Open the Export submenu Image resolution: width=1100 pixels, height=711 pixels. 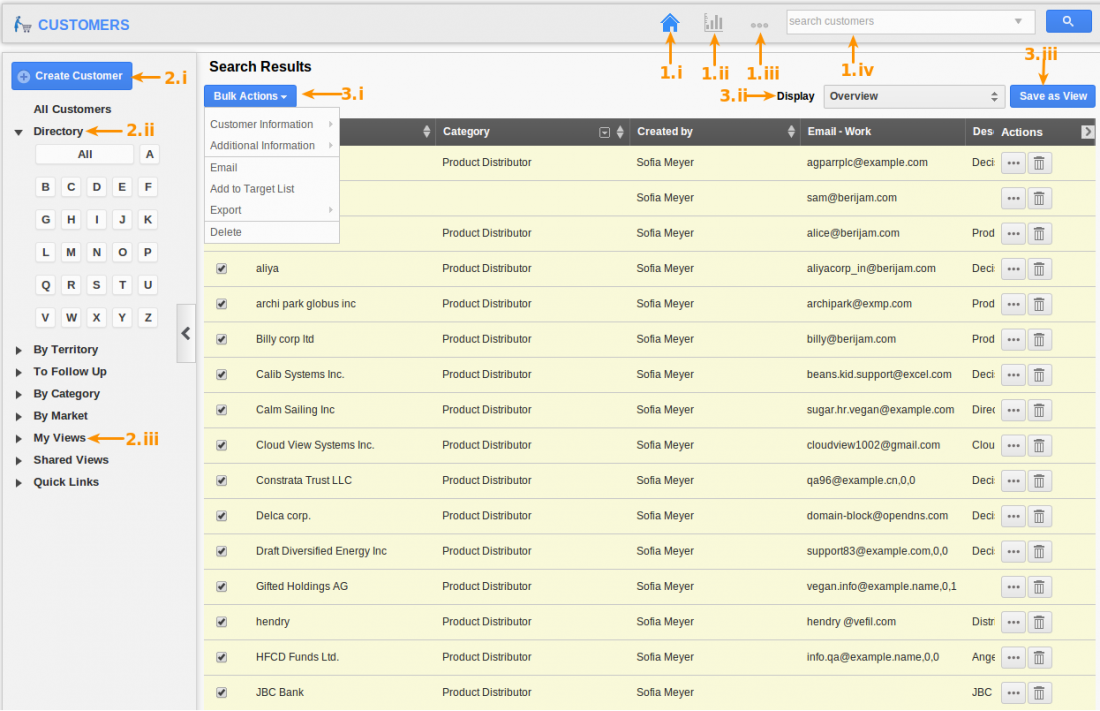(271, 210)
